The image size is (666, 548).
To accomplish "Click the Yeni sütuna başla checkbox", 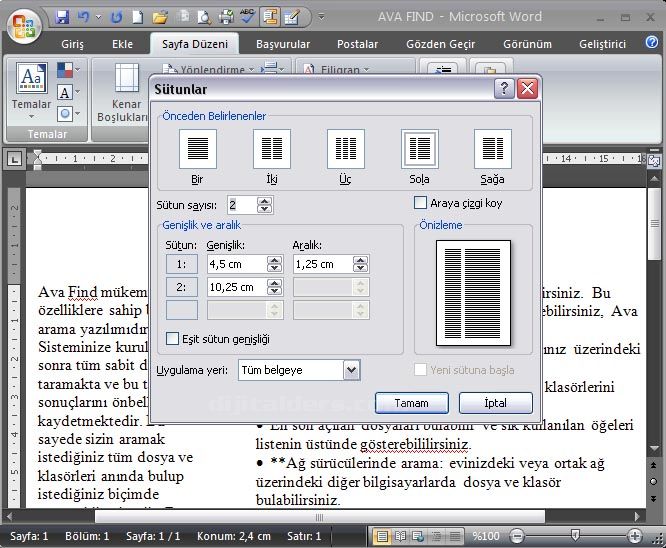I will point(420,370).
